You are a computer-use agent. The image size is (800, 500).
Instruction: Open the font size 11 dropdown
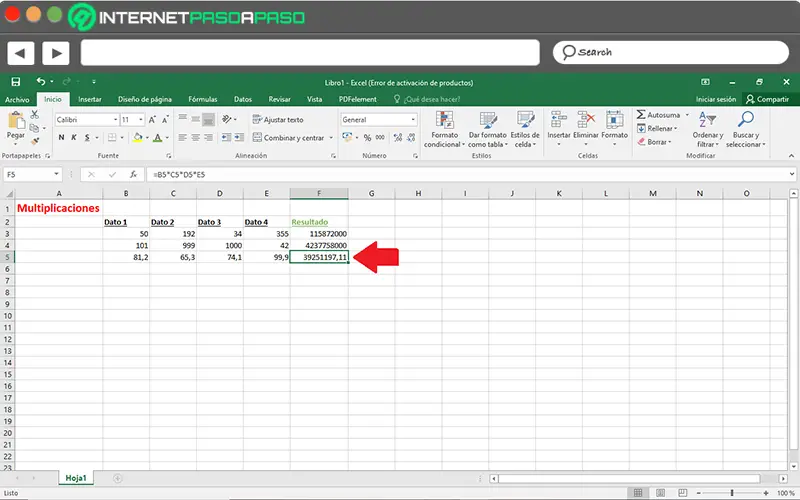141,120
